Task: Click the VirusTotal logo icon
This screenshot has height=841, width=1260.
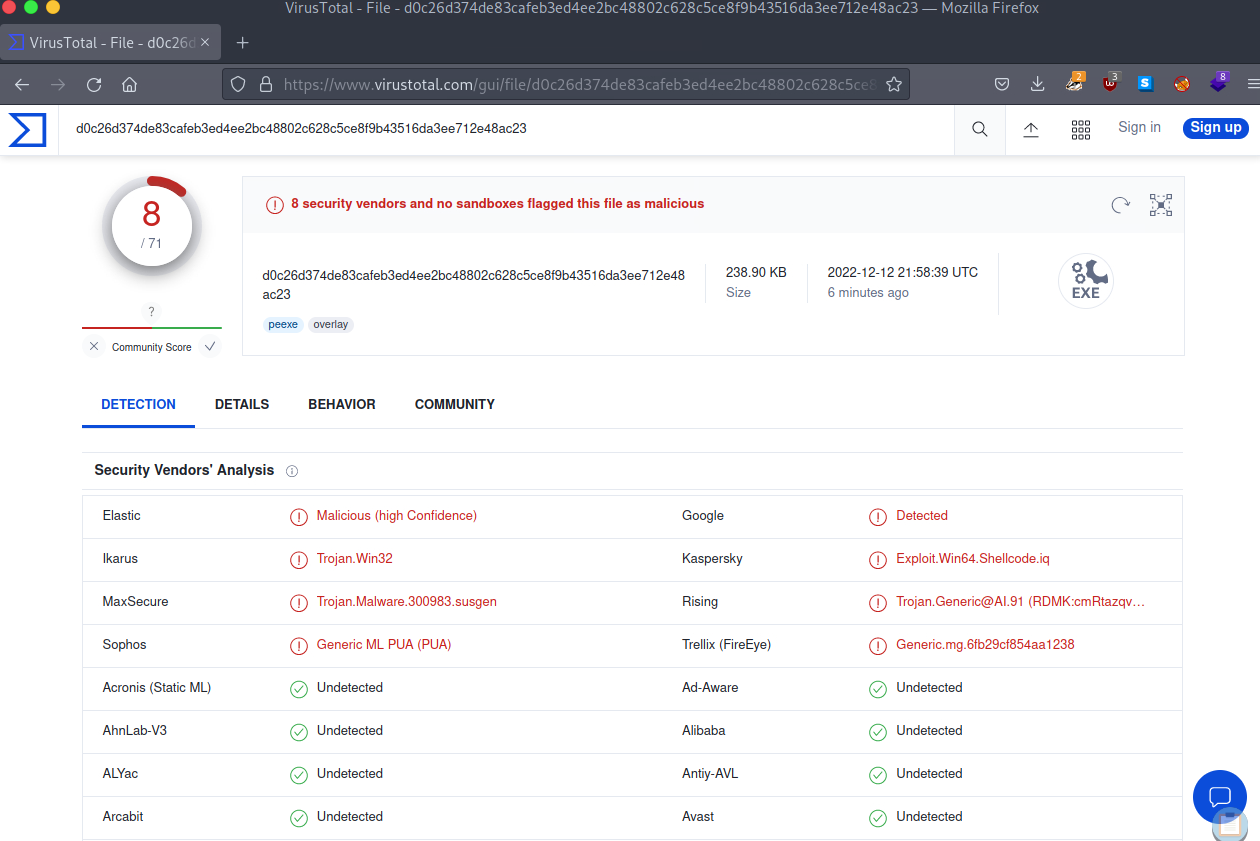Action: click(28, 130)
